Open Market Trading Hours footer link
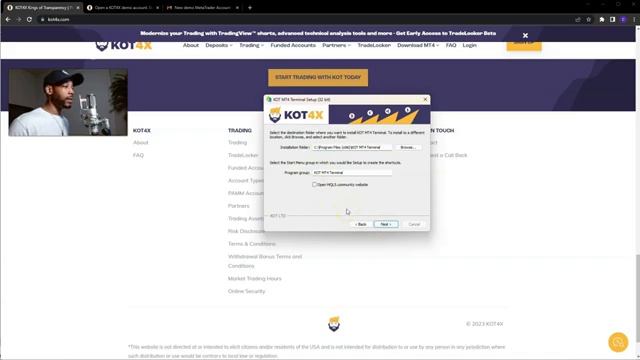The image size is (640, 360). [x=255, y=278]
